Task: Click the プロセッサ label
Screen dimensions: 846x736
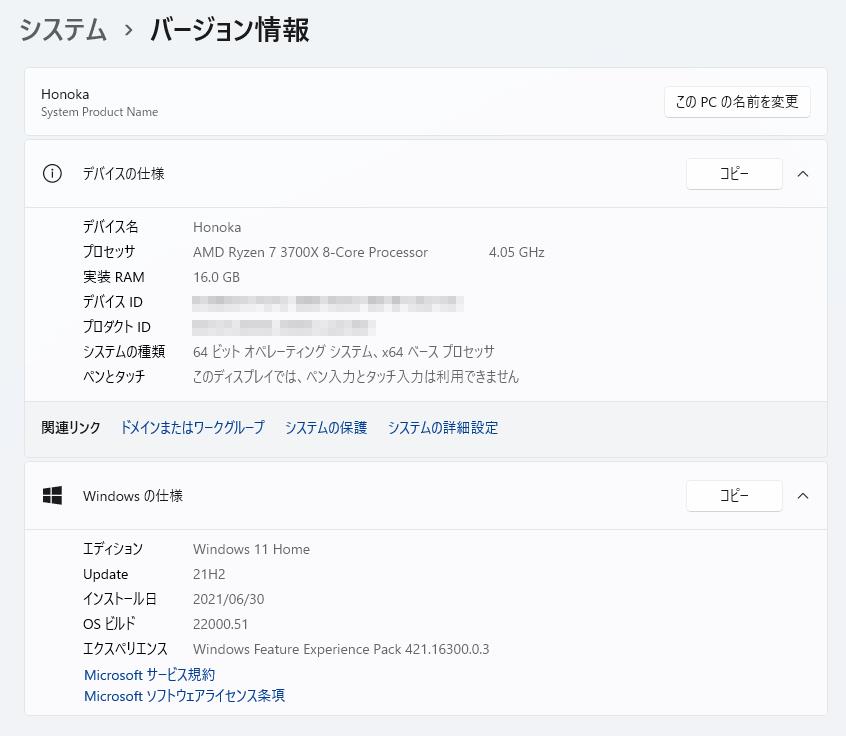Action: (x=109, y=251)
